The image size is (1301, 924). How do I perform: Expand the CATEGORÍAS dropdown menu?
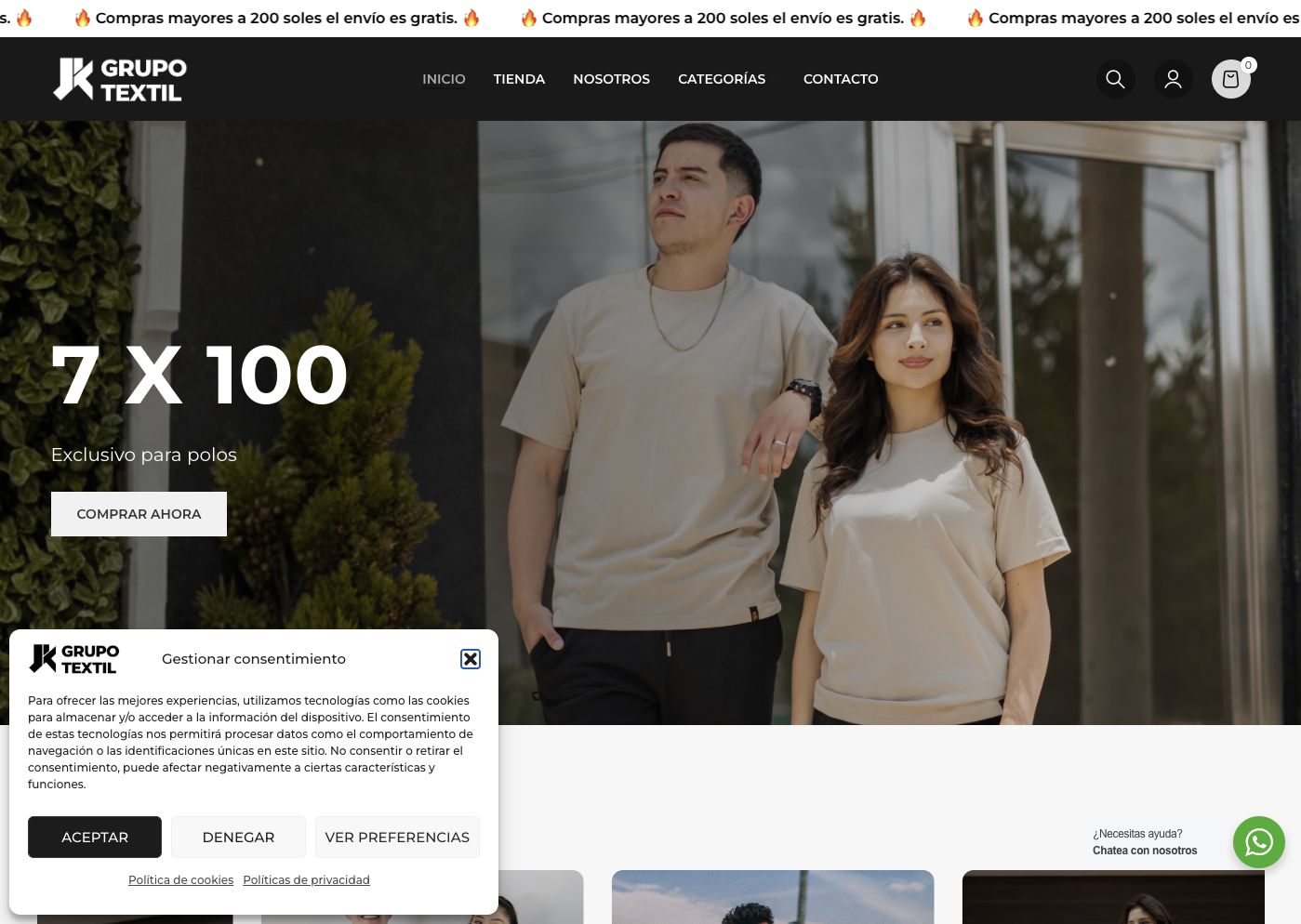725,79
